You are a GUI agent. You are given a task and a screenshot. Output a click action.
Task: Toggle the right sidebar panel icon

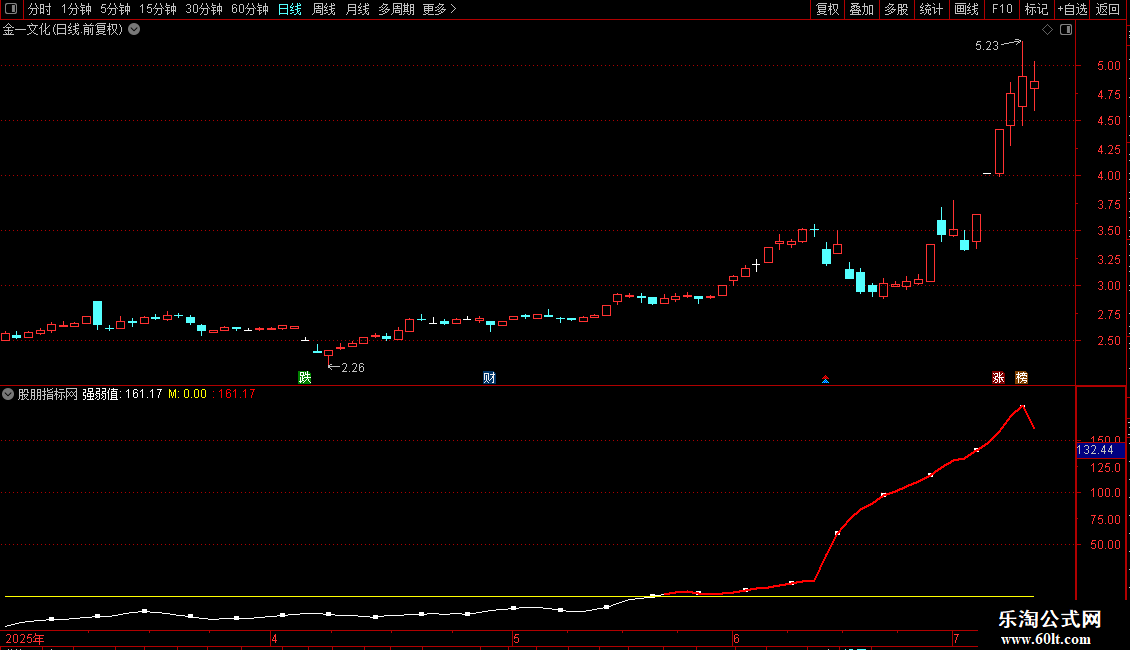click(1066, 30)
